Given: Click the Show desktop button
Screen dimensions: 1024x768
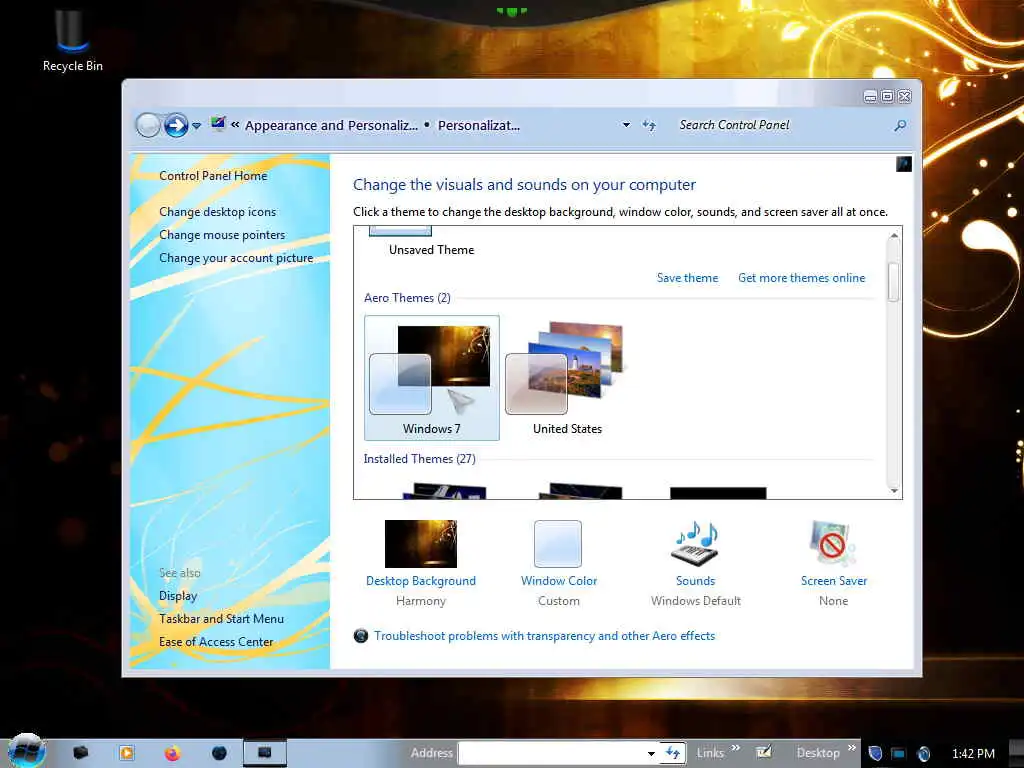Looking at the screenshot, I should [x=1016, y=754].
